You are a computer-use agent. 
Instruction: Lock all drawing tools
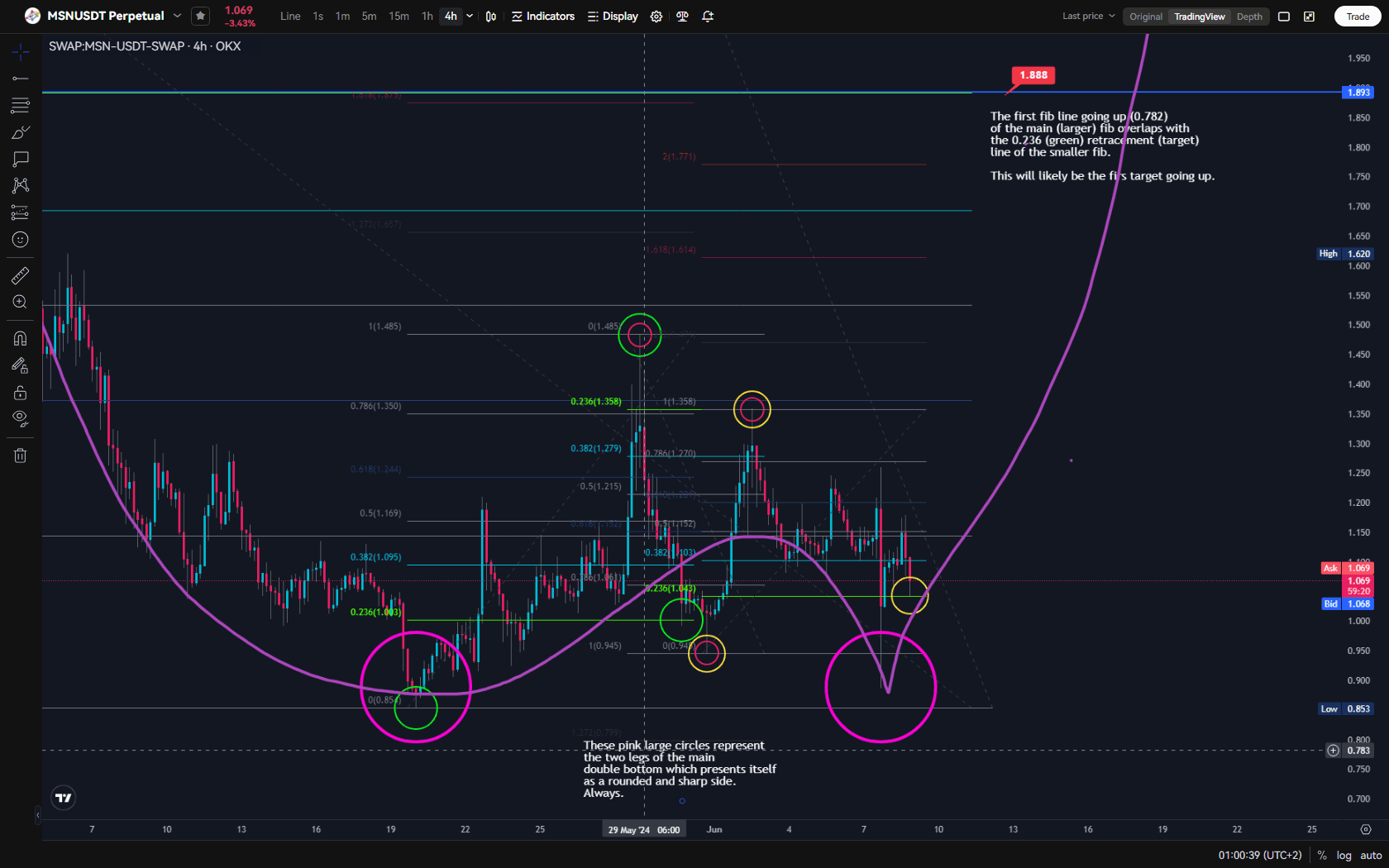[21, 392]
